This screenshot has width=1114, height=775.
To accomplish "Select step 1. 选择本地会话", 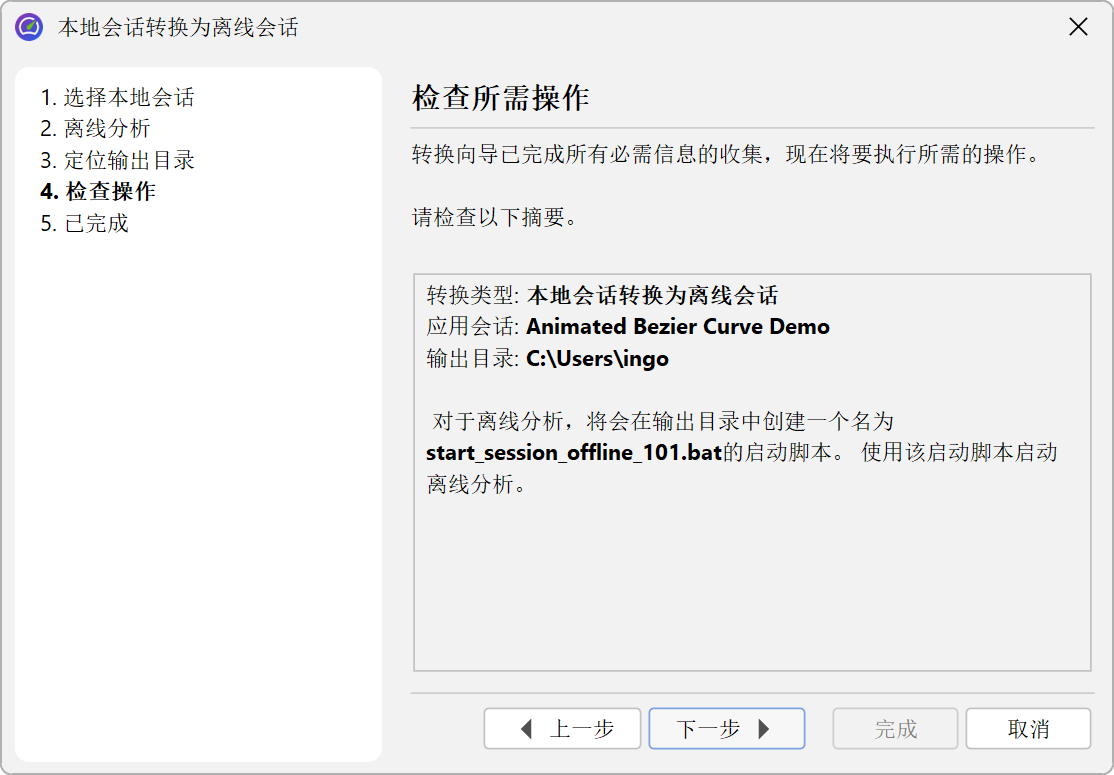I will [x=117, y=97].
